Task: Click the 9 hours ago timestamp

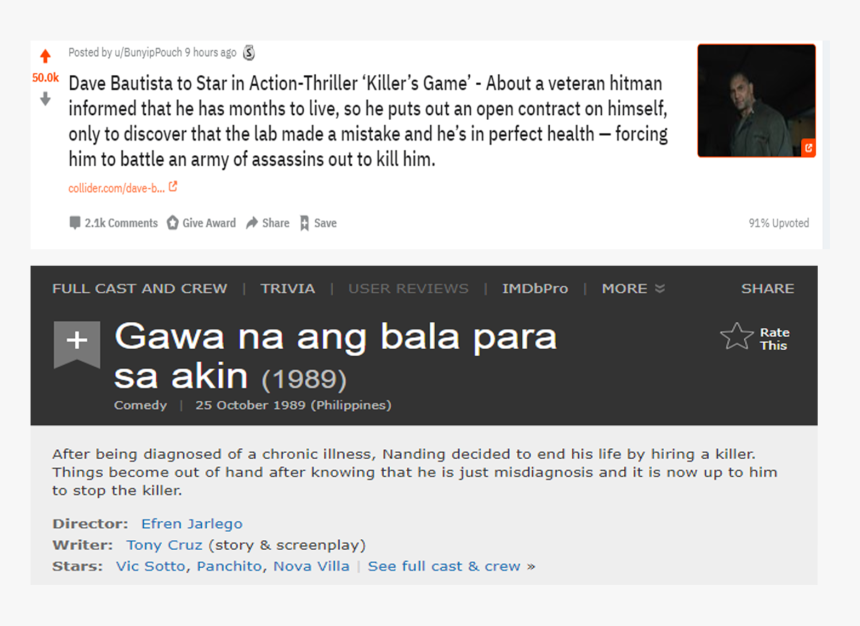Action: 211,52
